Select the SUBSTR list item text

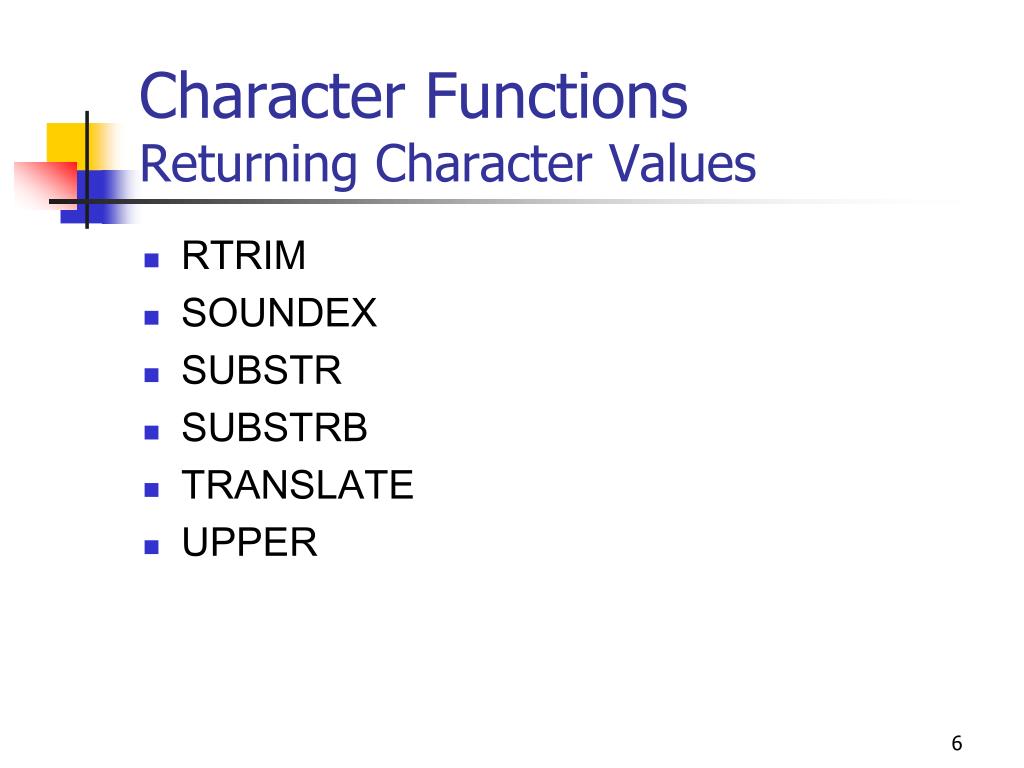pos(262,370)
